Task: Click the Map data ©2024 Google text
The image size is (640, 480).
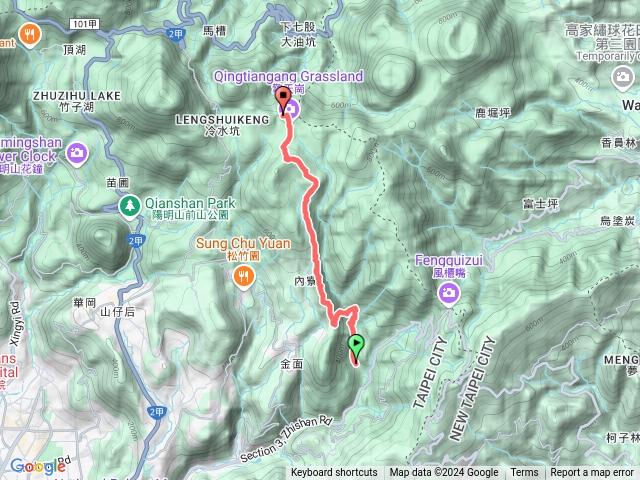Action: (444, 473)
